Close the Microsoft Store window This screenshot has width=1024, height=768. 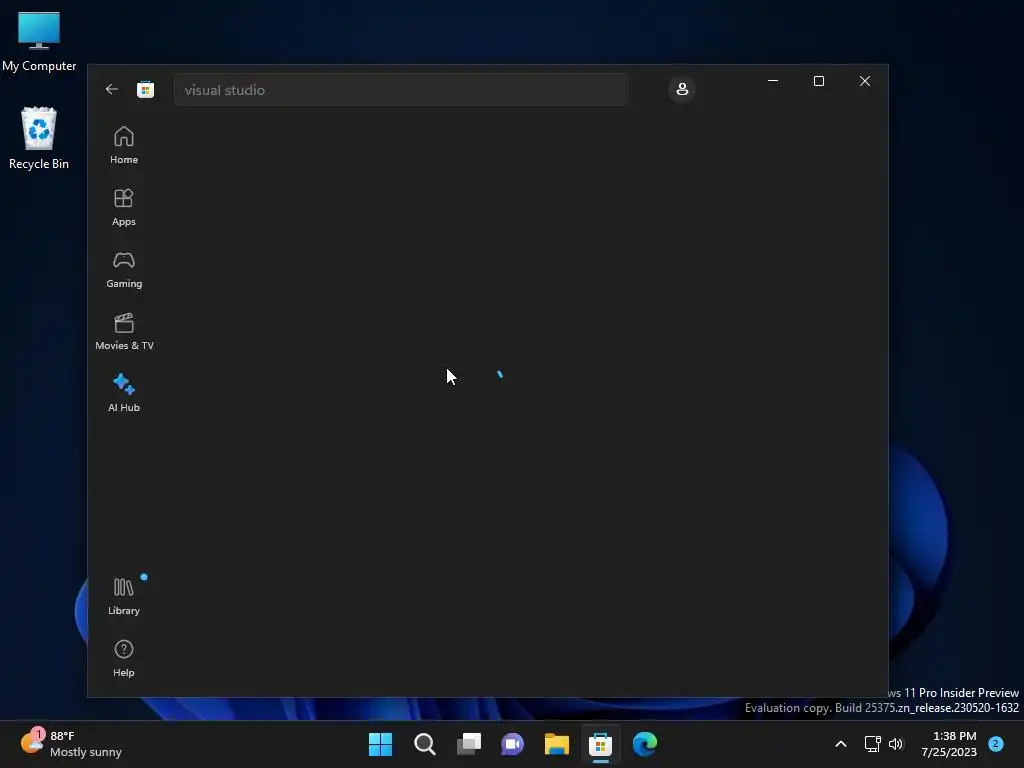pyautogui.click(x=865, y=81)
